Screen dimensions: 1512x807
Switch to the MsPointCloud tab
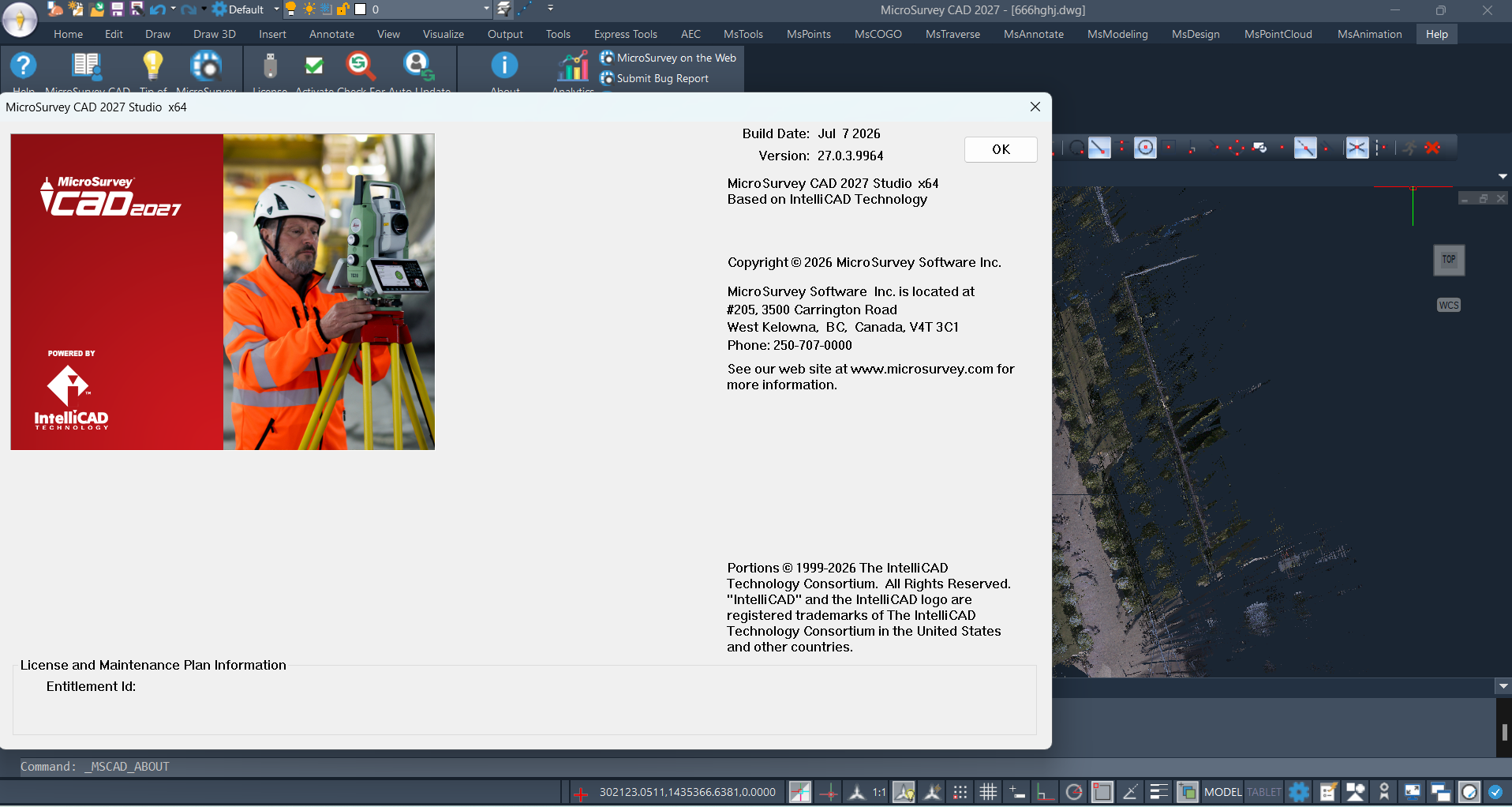[x=1278, y=34]
